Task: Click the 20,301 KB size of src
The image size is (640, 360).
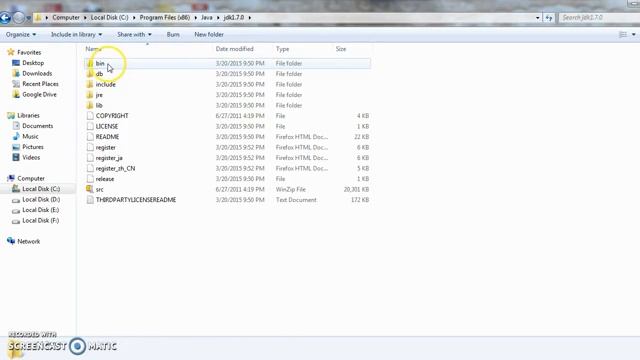Action: pos(356,189)
